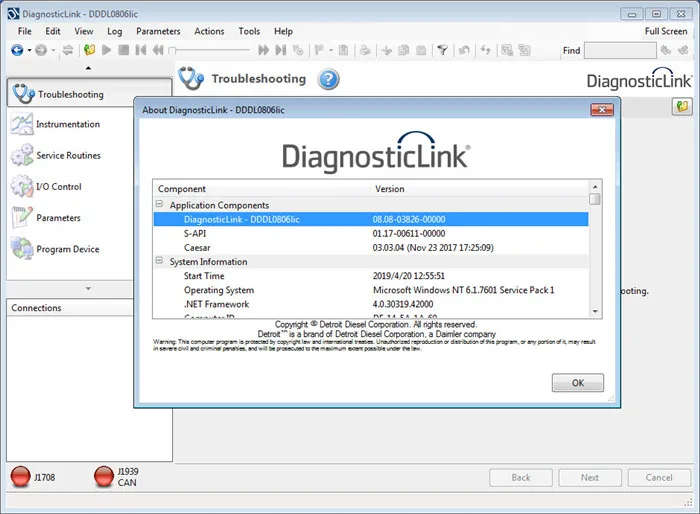
Task: Select the S-API component row
Action: pyautogui.click(x=371, y=234)
